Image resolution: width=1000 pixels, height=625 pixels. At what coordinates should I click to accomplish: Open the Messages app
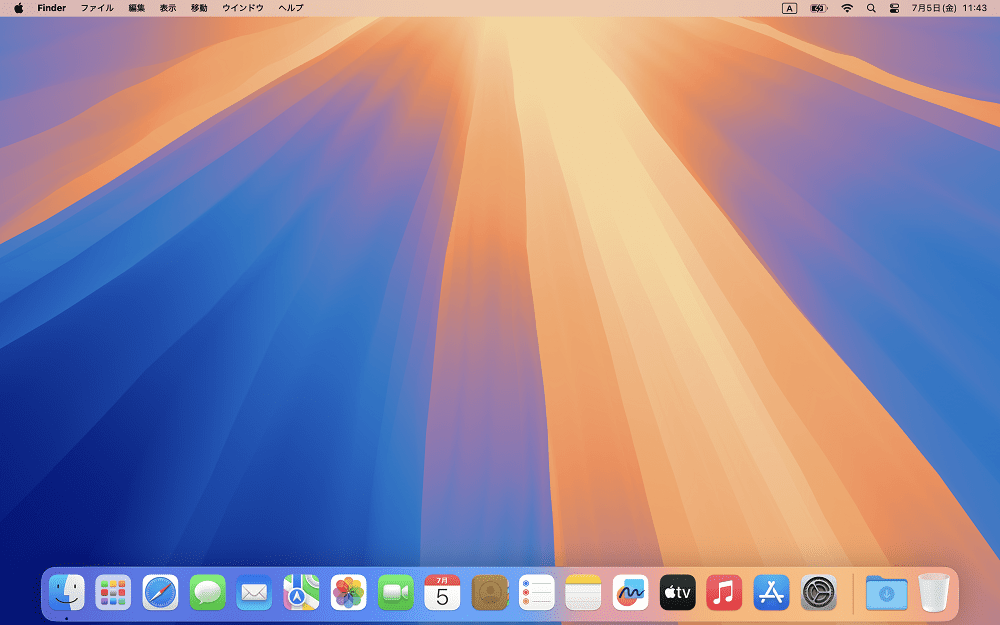point(207,592)
